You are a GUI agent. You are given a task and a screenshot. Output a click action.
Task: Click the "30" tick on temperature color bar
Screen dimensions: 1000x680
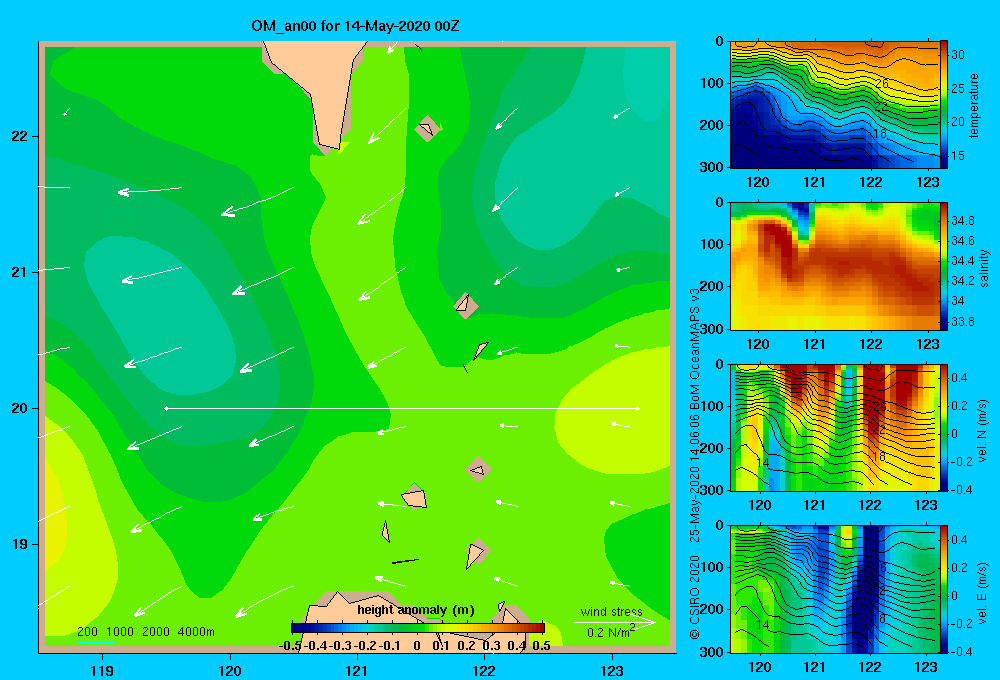pyautogui.click(x=958, y=55)
